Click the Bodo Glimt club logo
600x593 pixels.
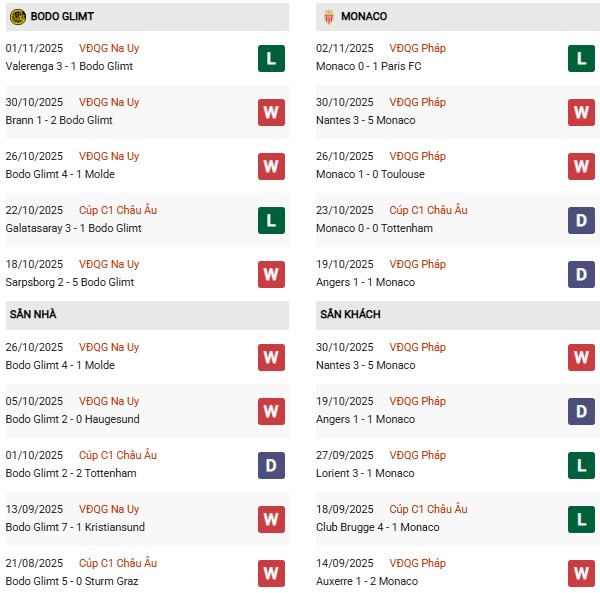click(x=17, y=16)
